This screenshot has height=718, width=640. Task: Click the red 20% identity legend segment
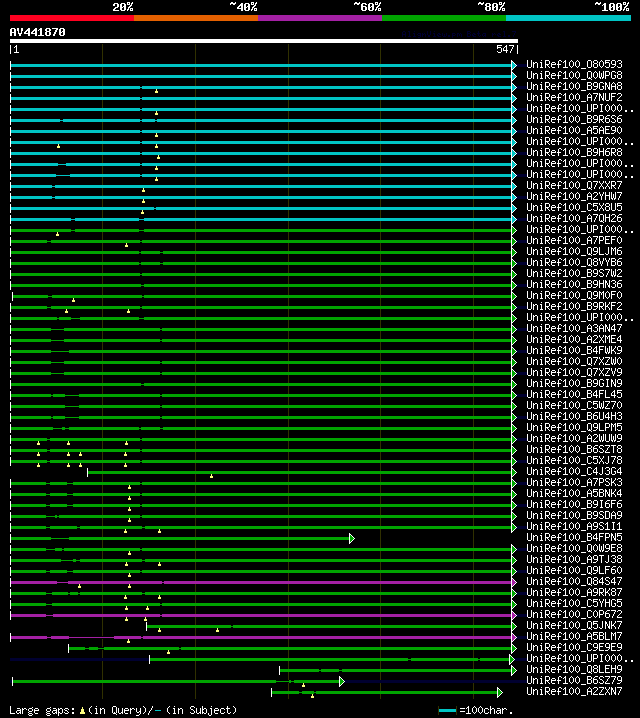(72, 18)
